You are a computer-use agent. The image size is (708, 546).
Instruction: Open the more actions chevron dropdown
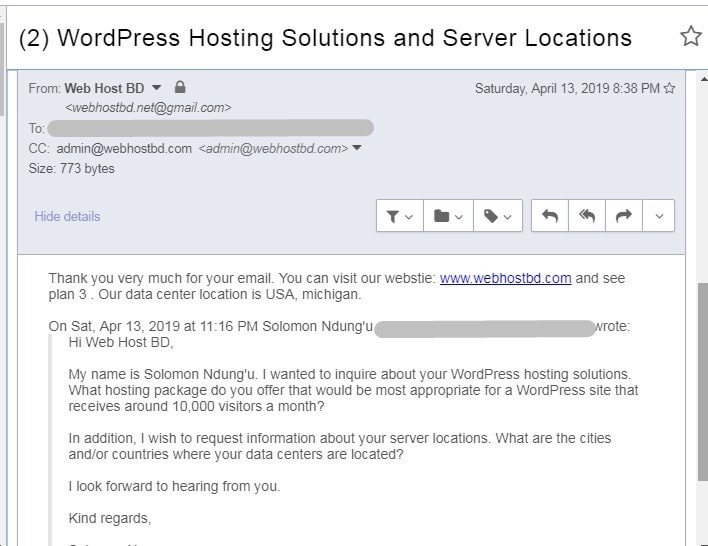coord(659,216)
